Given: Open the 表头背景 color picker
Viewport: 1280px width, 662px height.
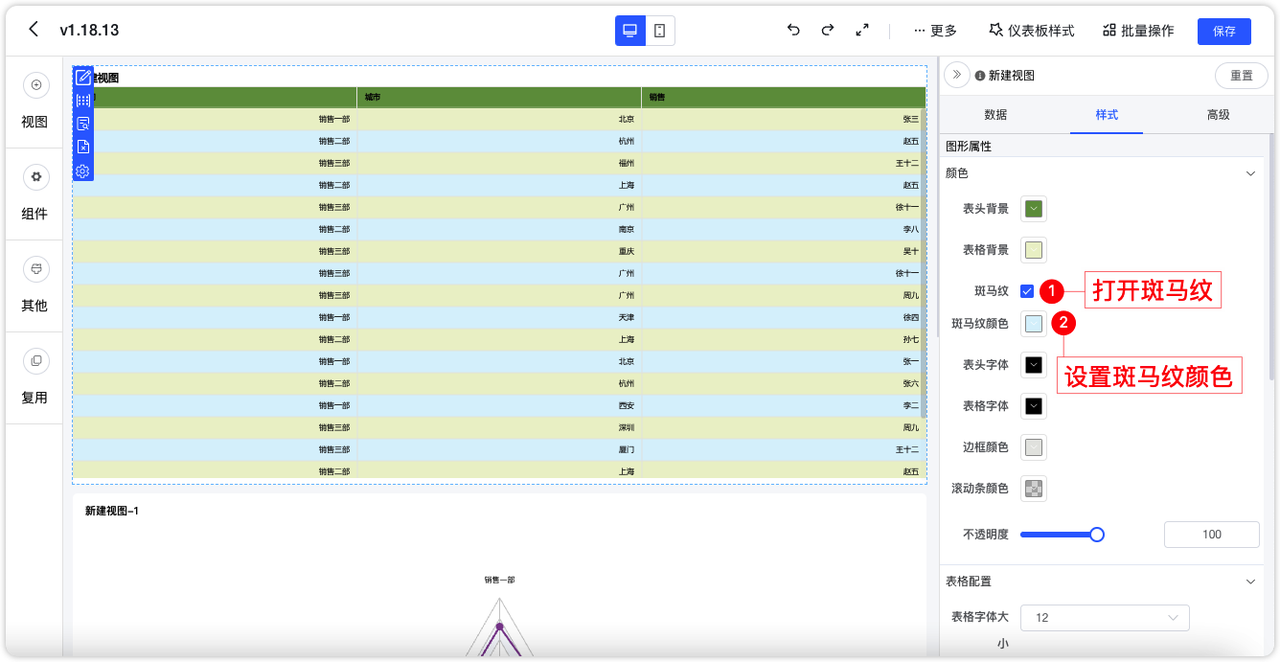Looking at the screenshot, I should coord(1034,209).
